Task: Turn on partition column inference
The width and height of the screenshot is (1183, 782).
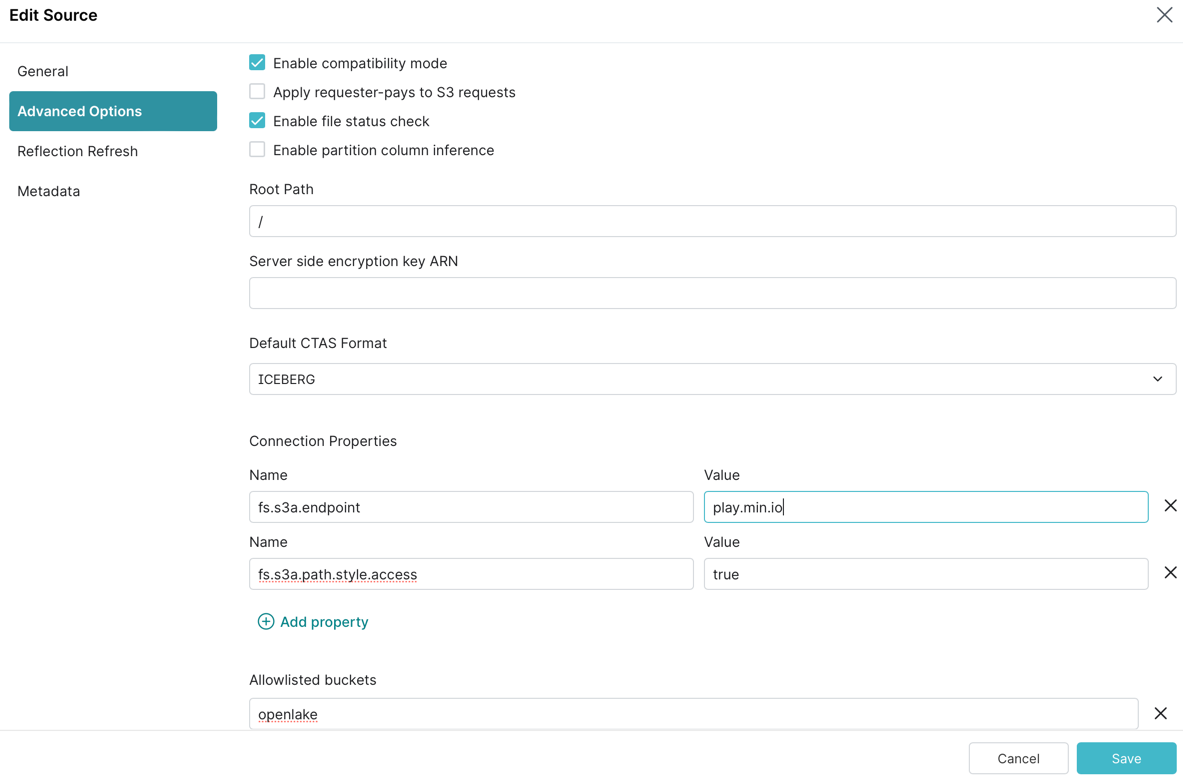Action: tap(257, 150)
